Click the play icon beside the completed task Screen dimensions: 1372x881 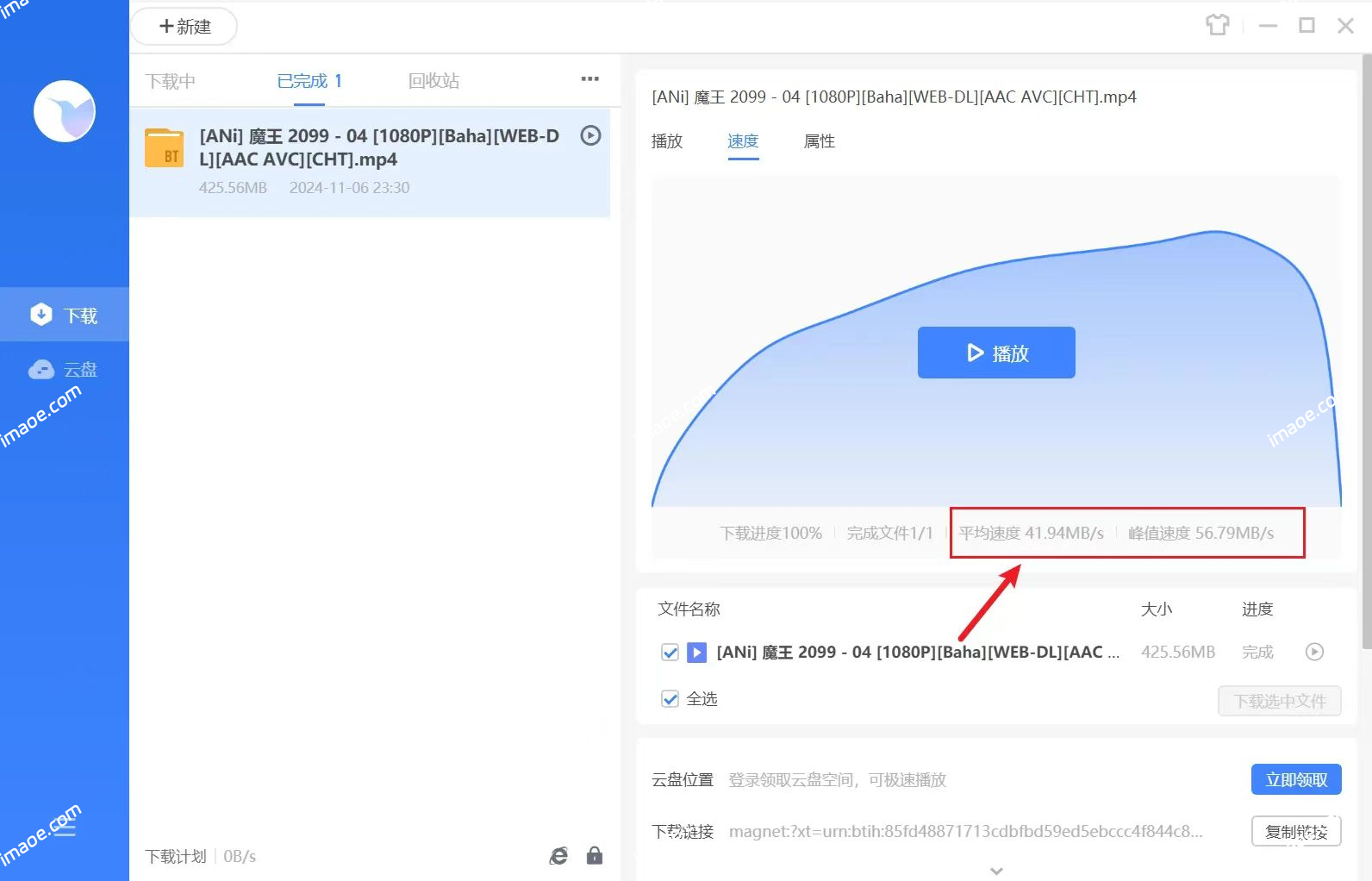pyautogui.click(x=590, y=135)
